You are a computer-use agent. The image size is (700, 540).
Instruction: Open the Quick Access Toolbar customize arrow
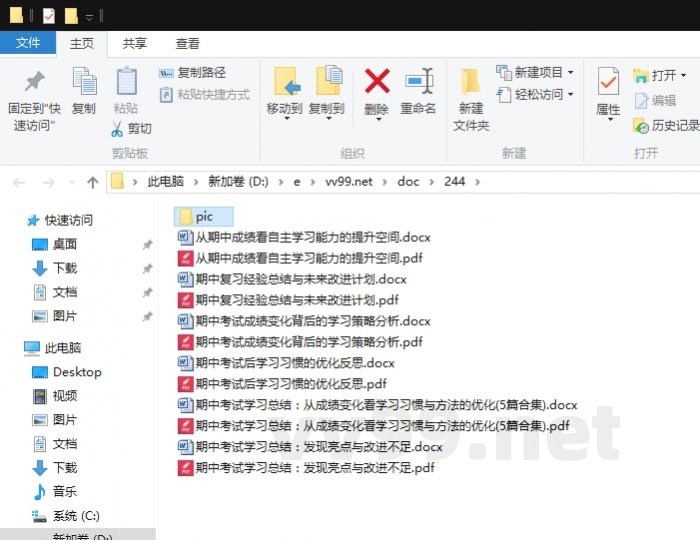point(89,17)
